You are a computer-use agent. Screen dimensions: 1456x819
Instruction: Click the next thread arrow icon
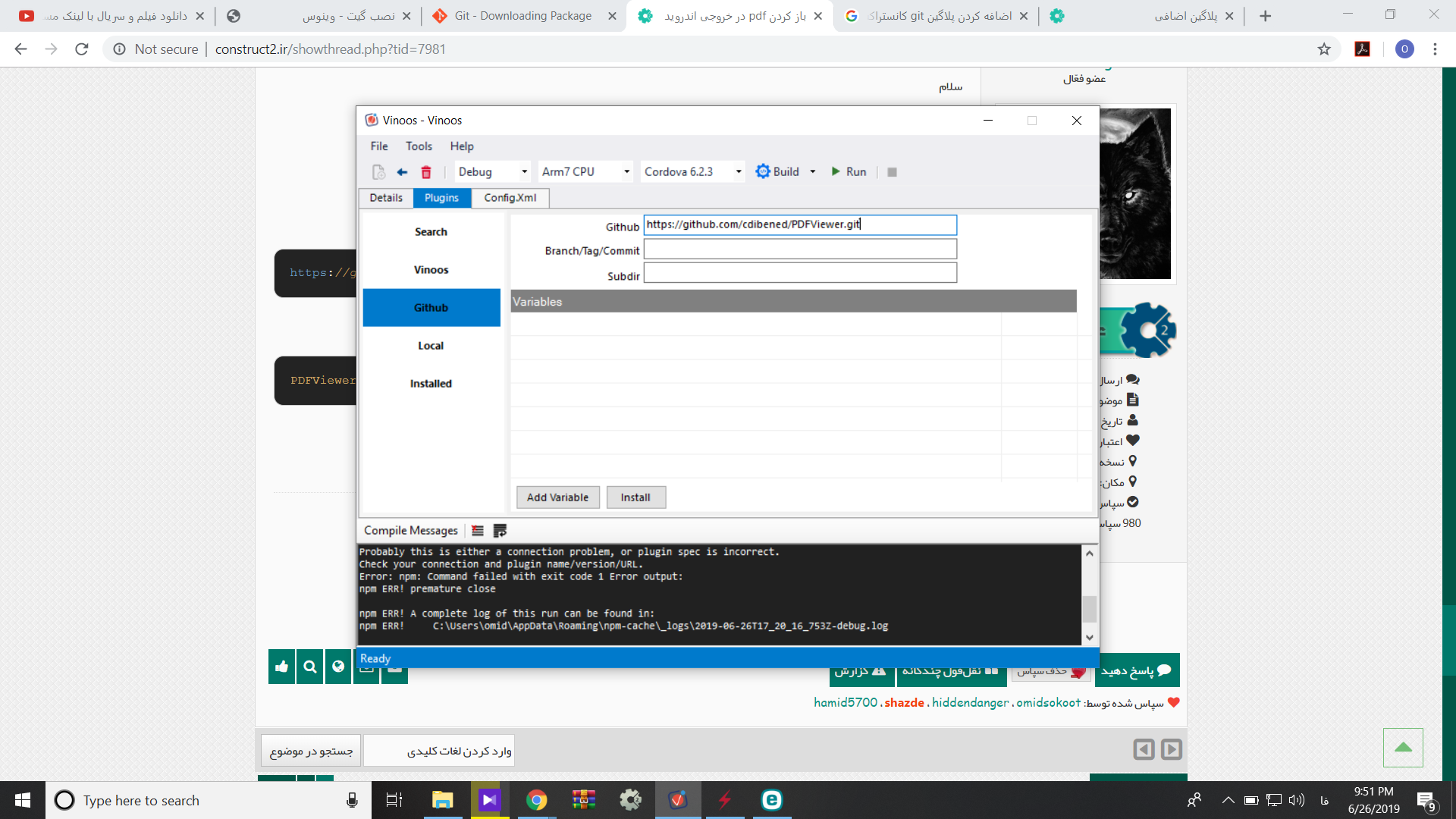(x=1172, y=750)
